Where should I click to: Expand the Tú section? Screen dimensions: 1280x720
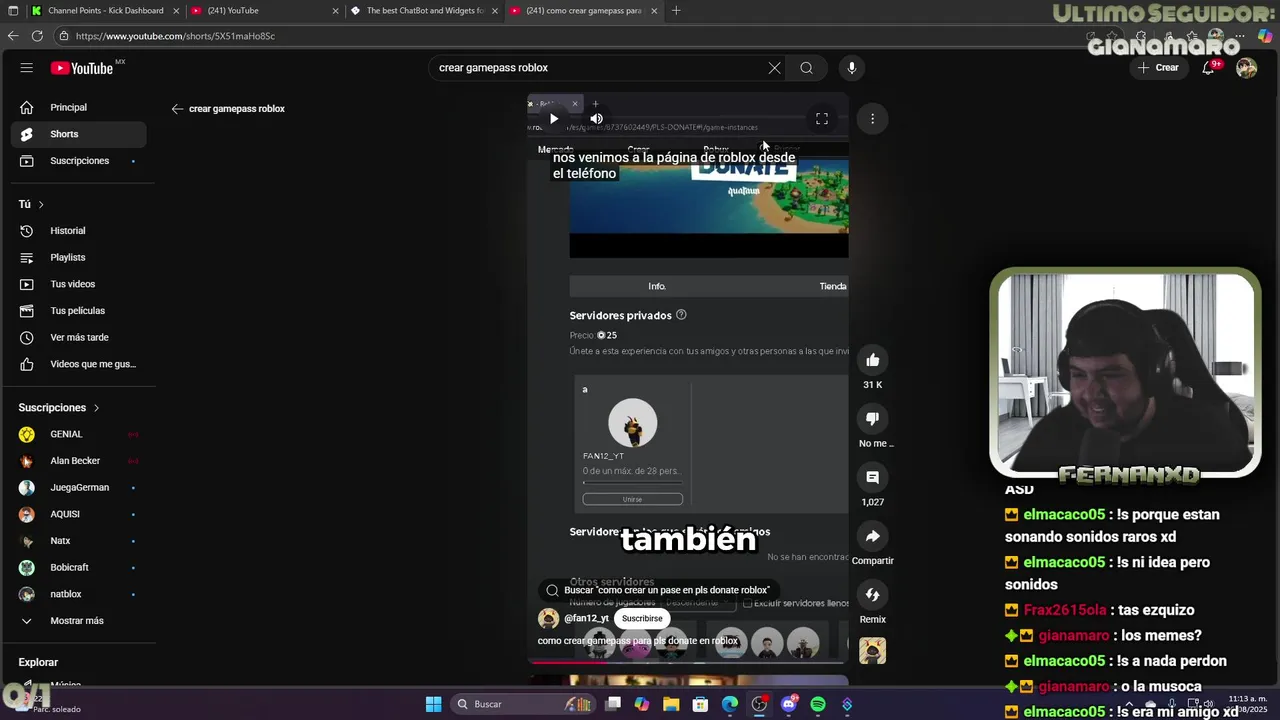point(31,204)
